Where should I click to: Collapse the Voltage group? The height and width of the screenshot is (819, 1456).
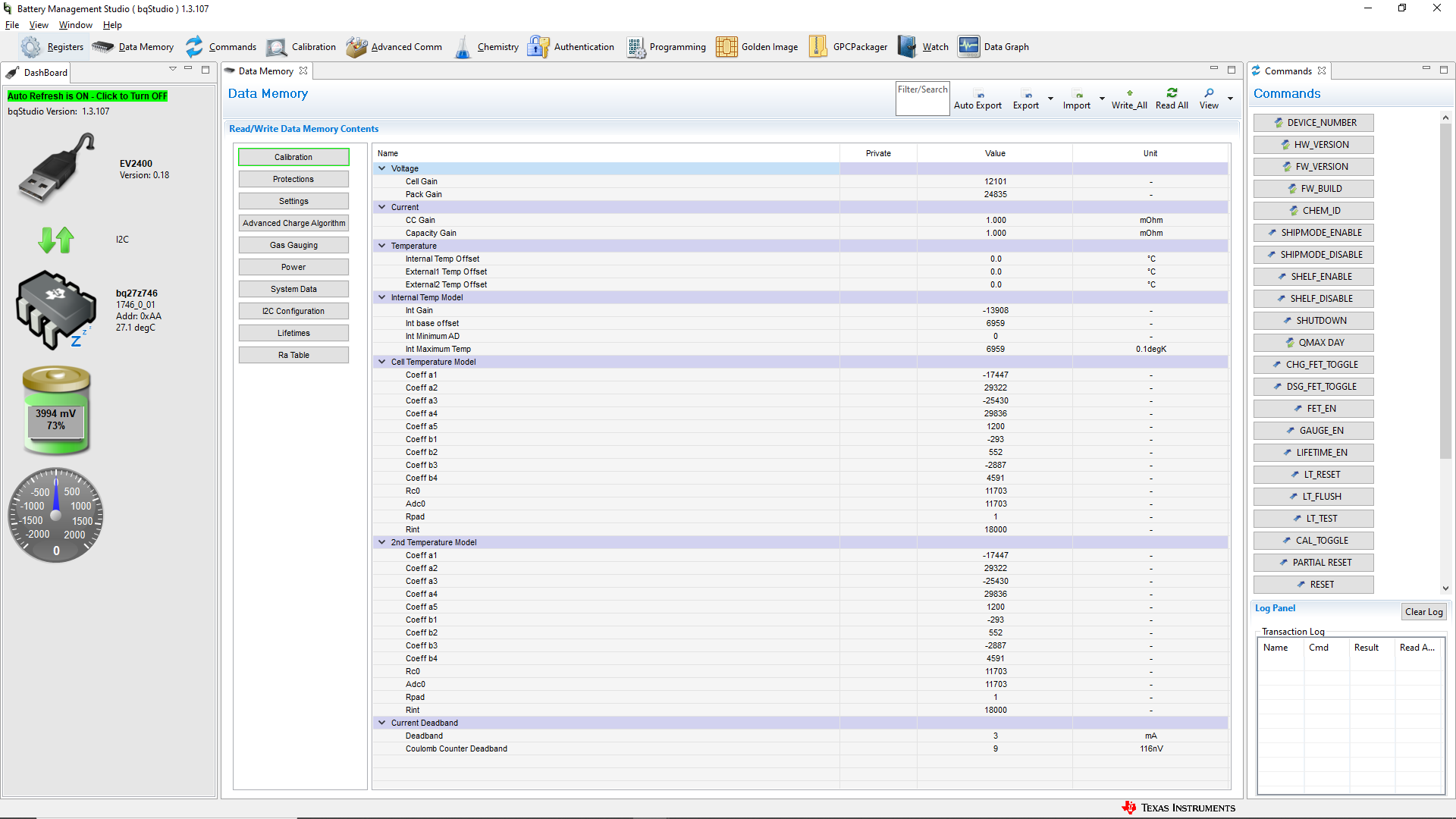pyautogui.click(x=382, y=168)
